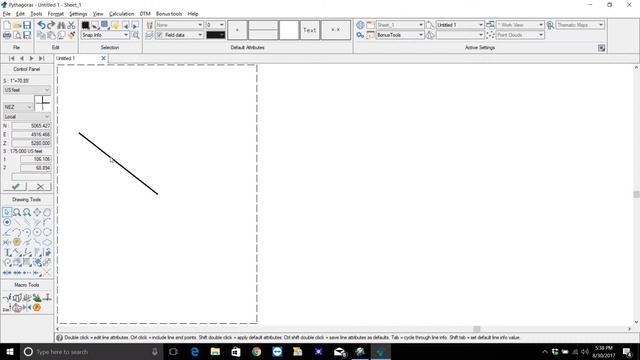Open the Field data layer dropdown

200,35
